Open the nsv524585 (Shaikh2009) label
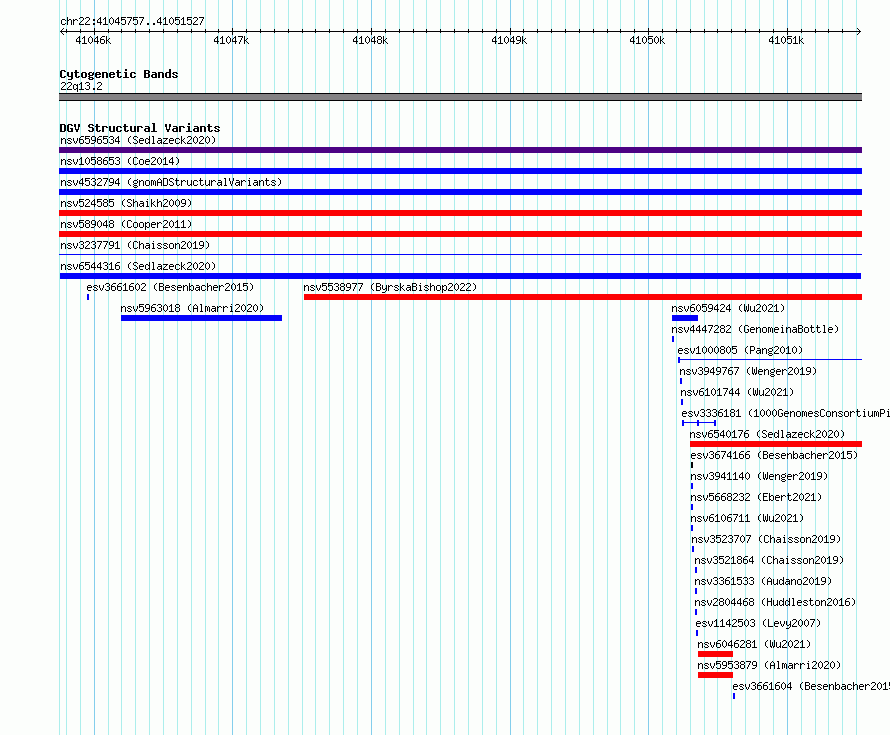 [126, 203]
